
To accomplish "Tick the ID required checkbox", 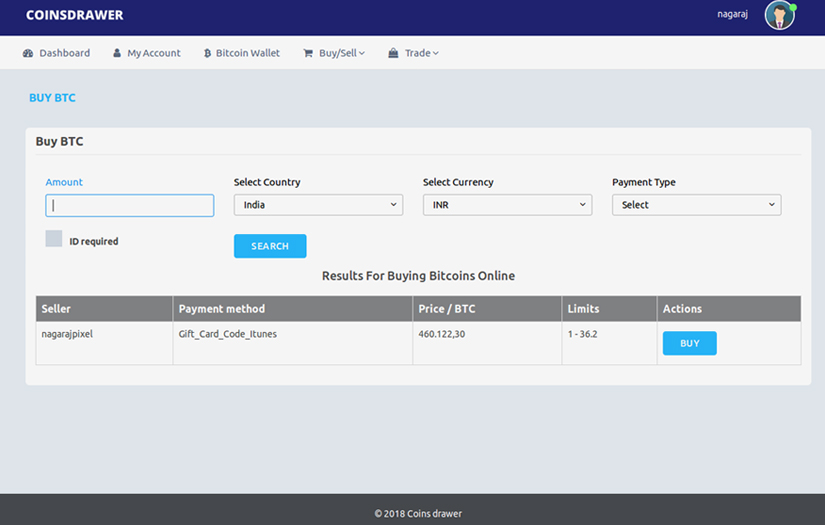I will click(x=54, y=238).
